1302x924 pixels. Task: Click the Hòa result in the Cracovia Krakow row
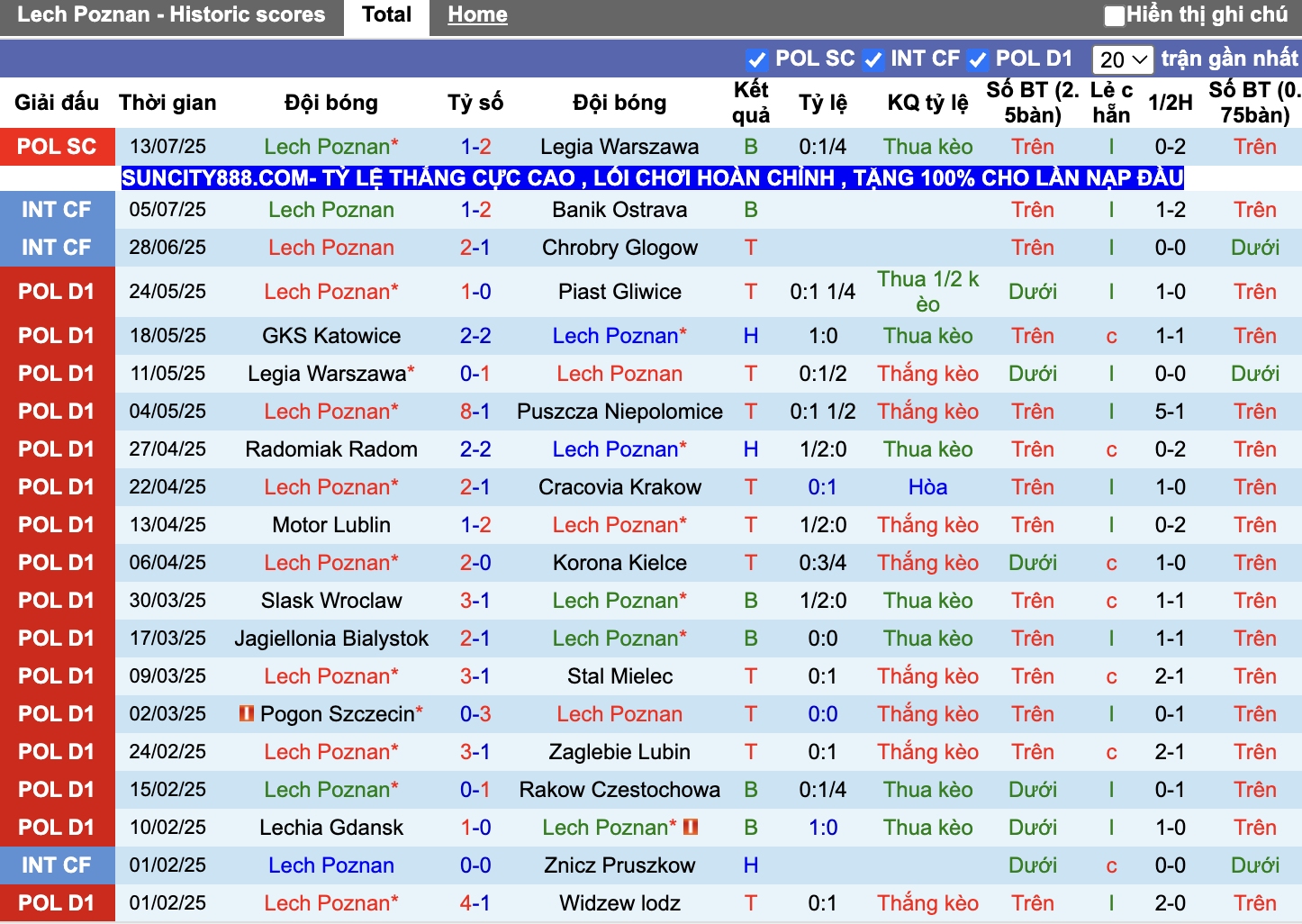927,487
